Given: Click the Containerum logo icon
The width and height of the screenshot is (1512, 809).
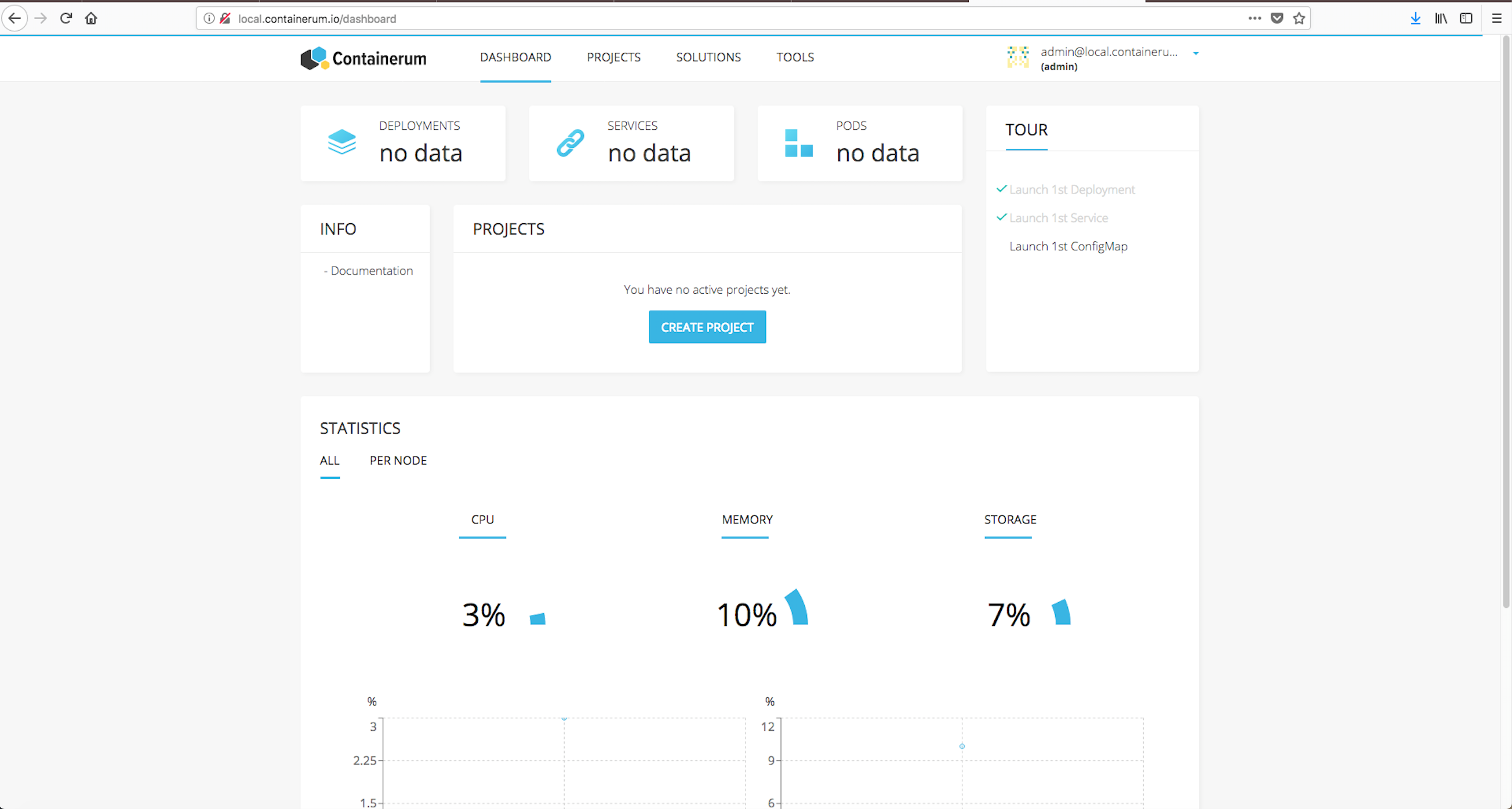Looking at the screenshot, I should (315, 58).
